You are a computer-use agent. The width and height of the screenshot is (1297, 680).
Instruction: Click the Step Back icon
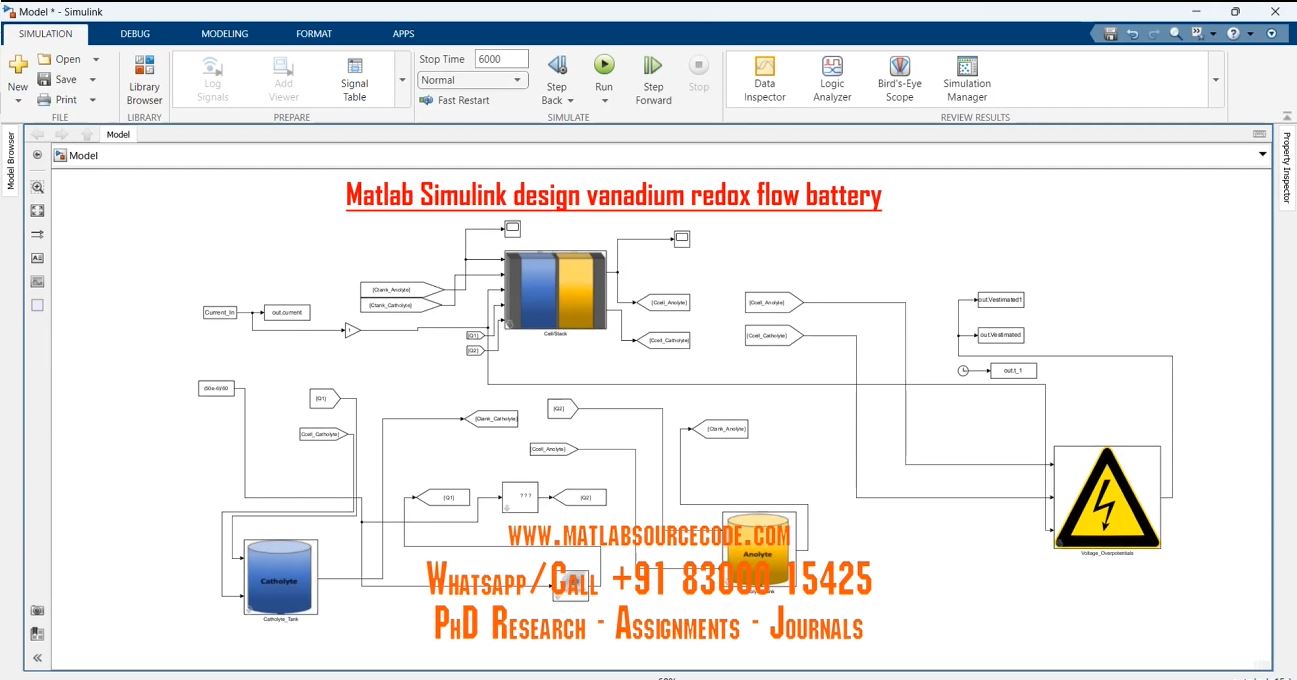(556, 66)
